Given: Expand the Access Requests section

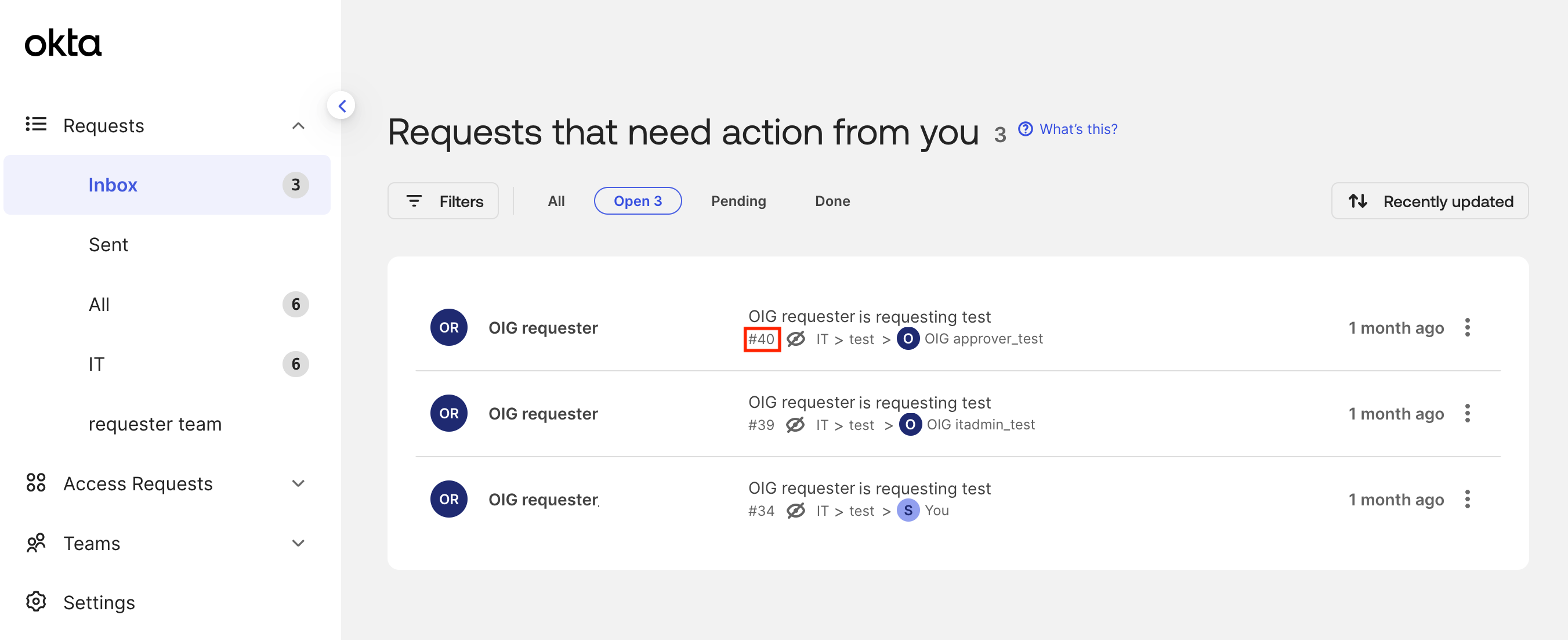Looking at the screenshot, I should click(298, 483).
